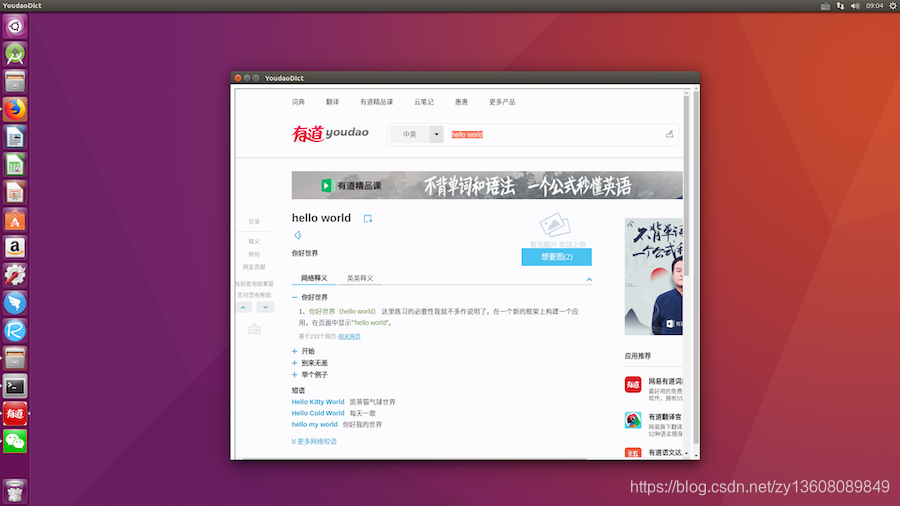The height and width of the screenshot is (506, 900).
Task: Click the image upload placeholder icon
Action: point(554,225)
